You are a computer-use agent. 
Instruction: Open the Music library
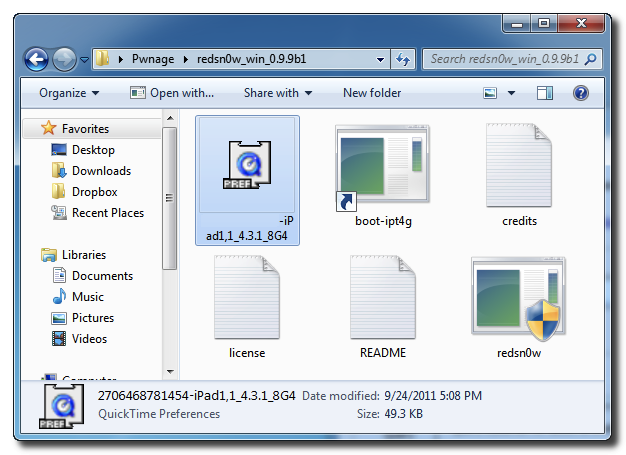[88, 297]
